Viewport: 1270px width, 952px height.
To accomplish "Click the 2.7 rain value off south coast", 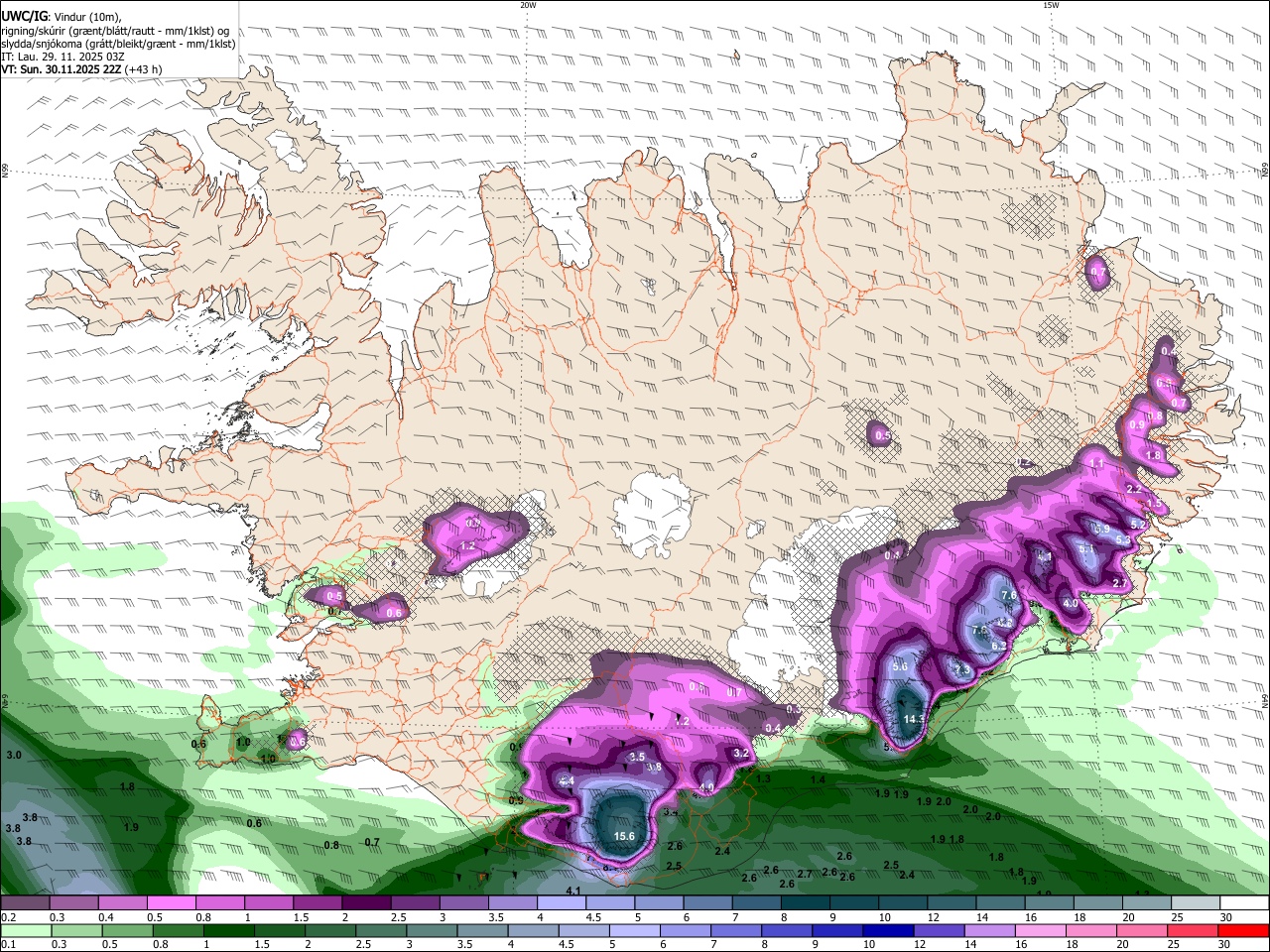I will click(805, 874).
